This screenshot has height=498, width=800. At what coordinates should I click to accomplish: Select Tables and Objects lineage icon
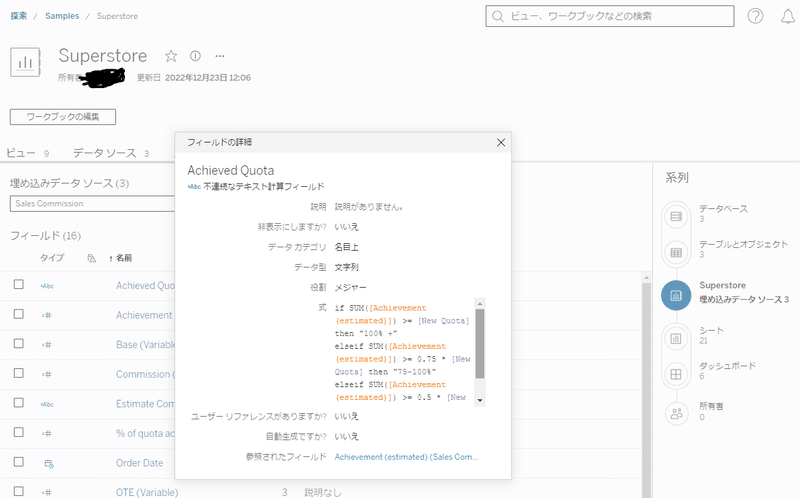coord(676,252)
